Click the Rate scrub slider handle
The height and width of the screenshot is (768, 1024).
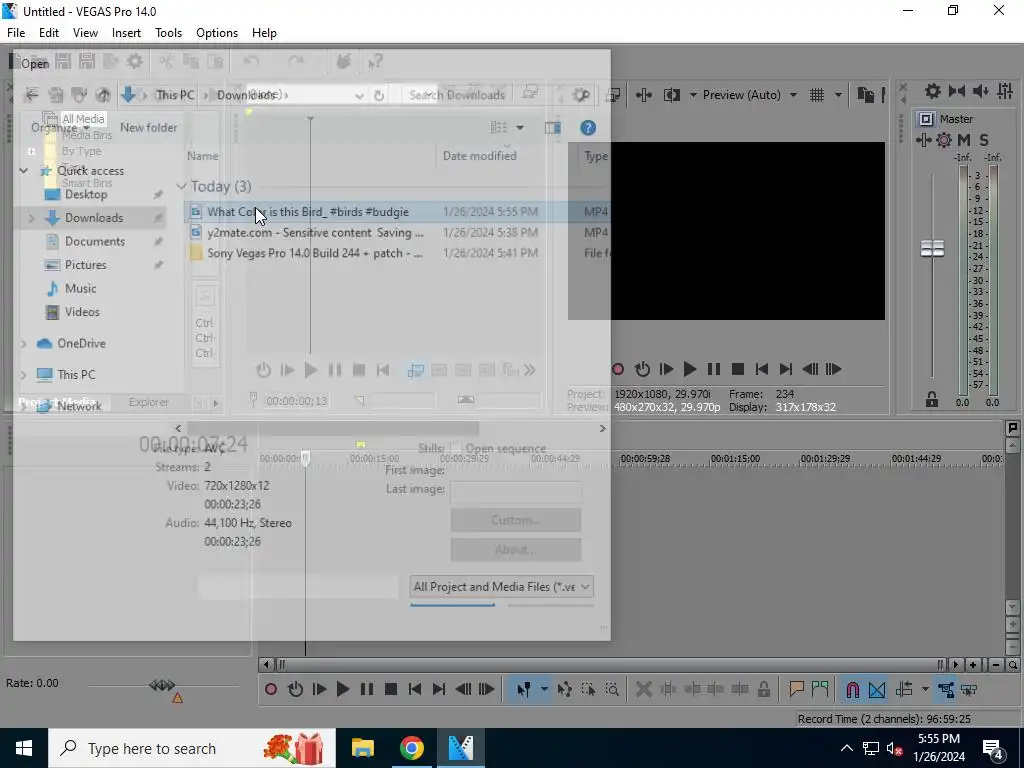tap(162, 685)
